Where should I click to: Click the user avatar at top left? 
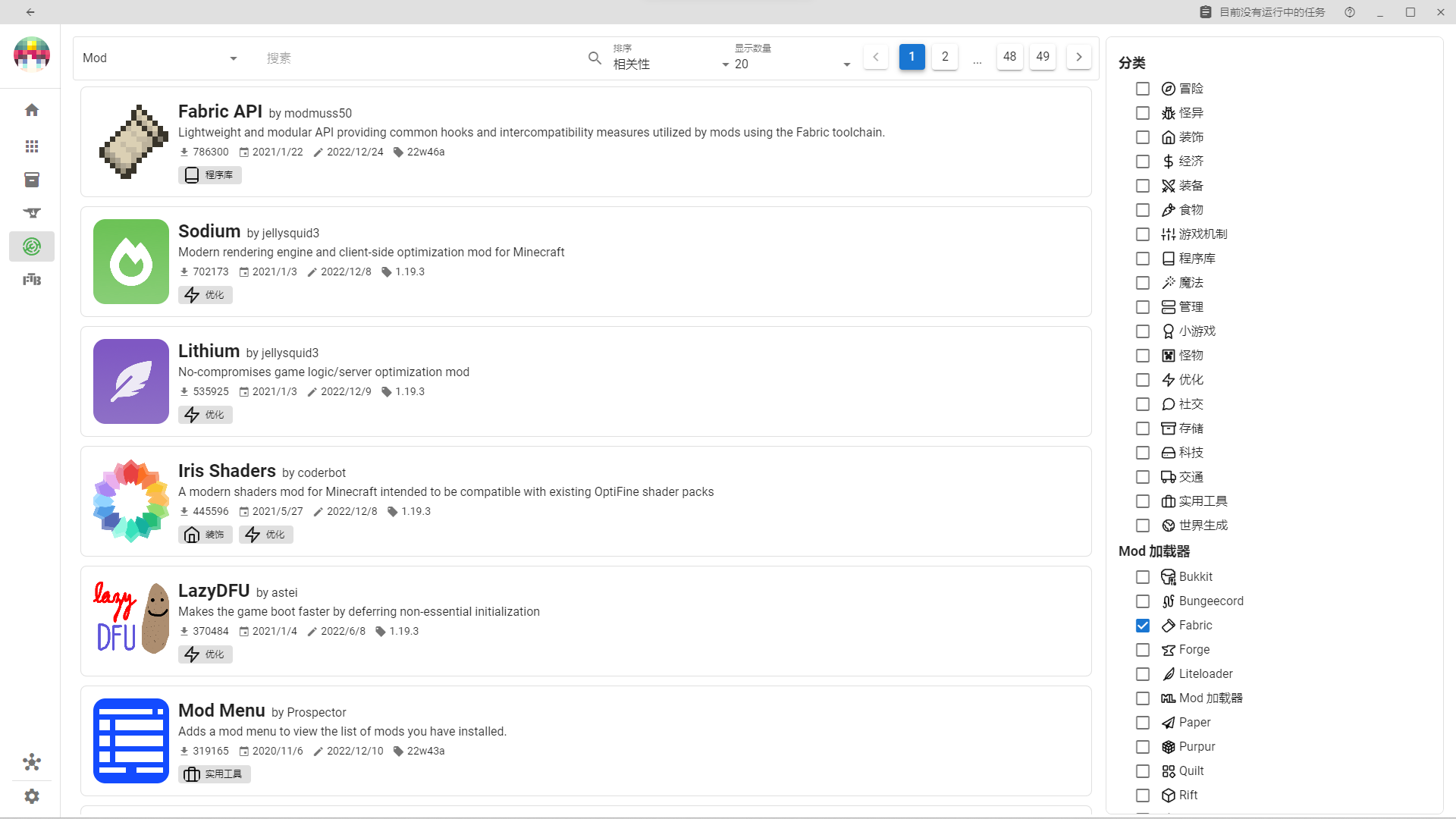(32, 55)
